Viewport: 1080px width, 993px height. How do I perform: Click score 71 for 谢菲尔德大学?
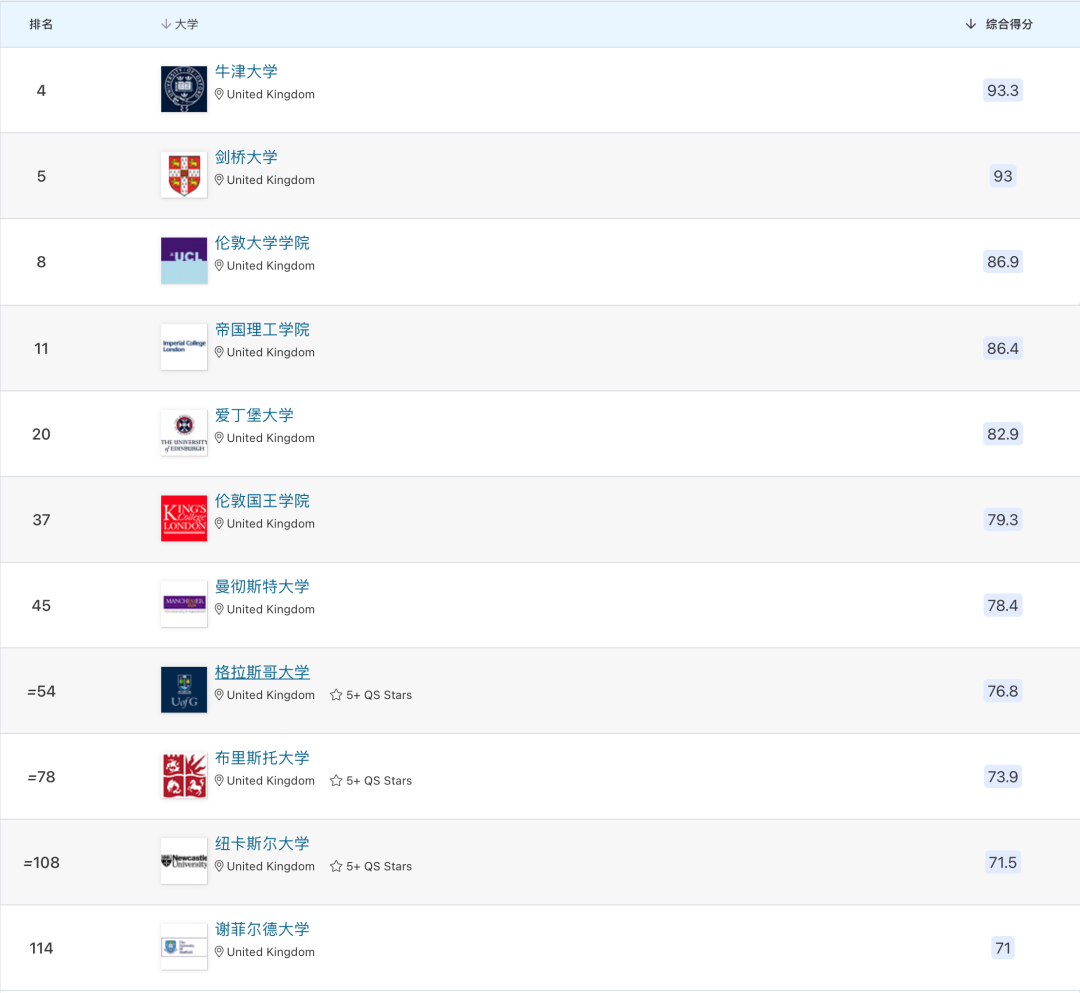coord(1003,948)
